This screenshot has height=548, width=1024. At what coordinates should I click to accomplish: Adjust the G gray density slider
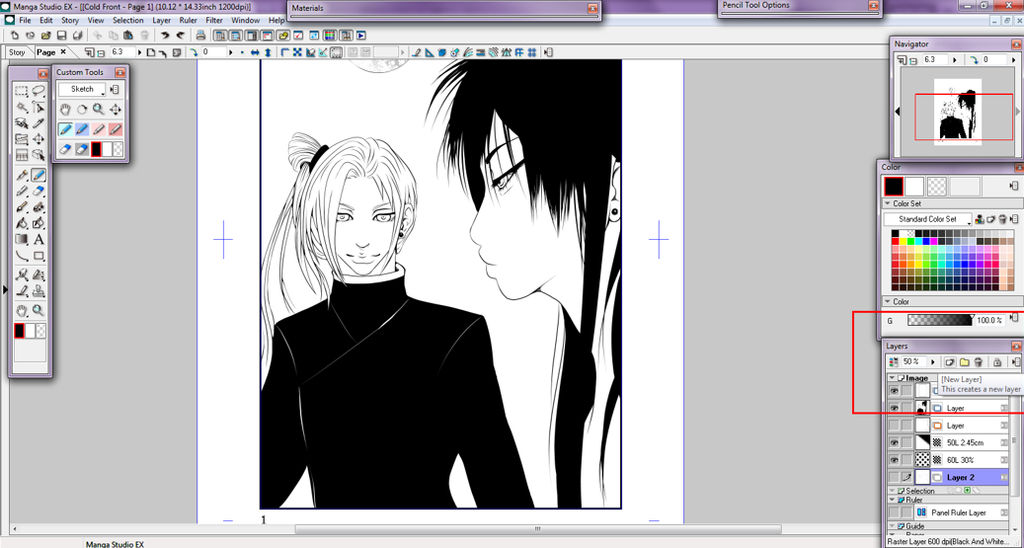940,320
